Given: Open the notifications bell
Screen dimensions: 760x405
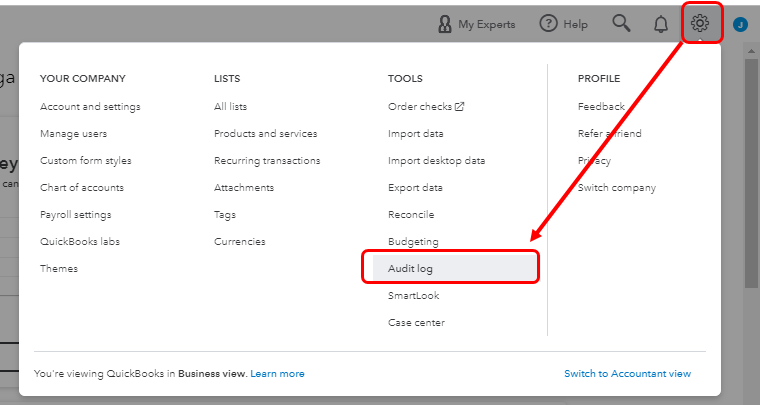Looking at the screenshot, I should coord(660,24).
